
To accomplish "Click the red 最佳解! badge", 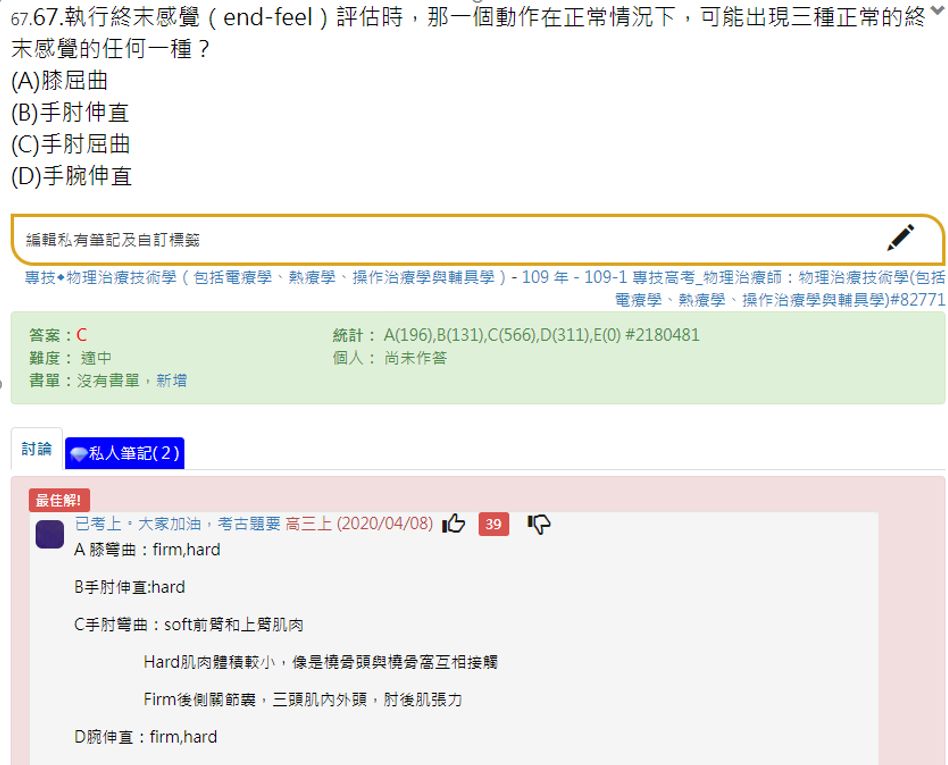I will (x=59, y=500).
